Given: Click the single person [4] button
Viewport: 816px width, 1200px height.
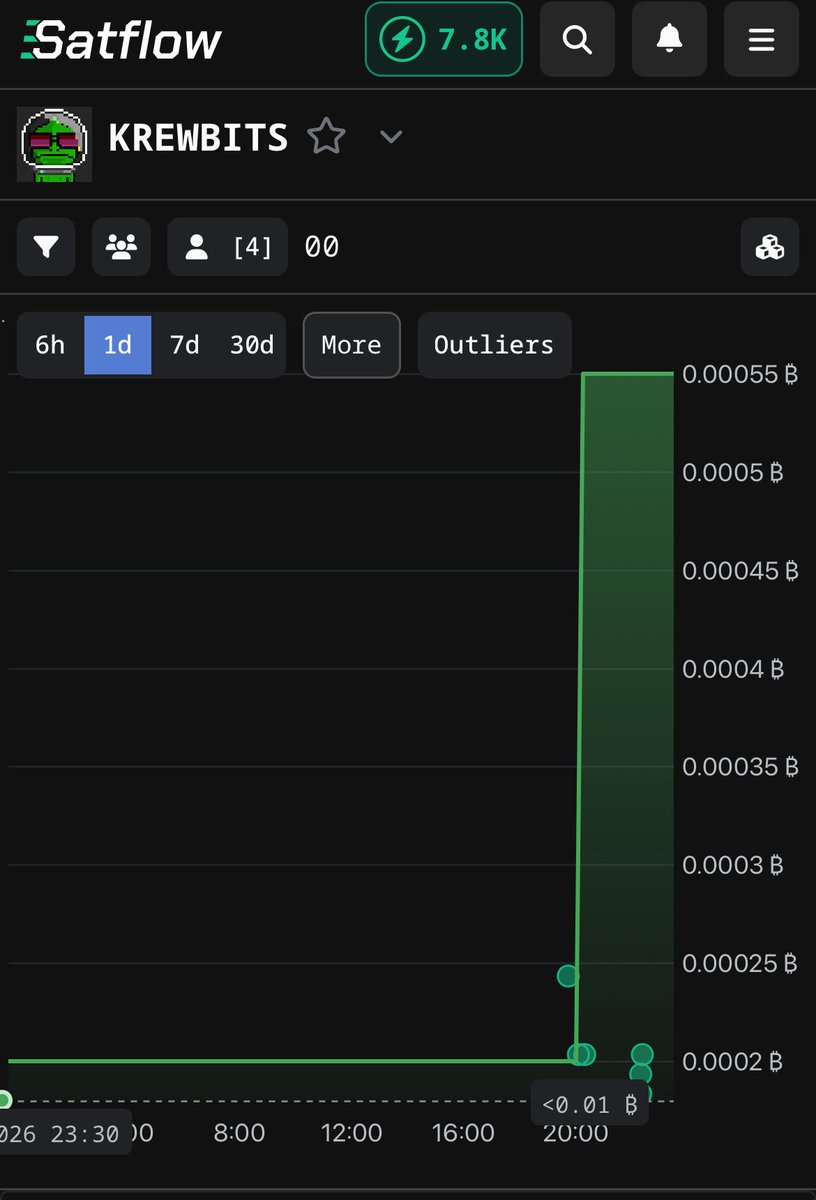Looking at the screenshot, I should (228, 246).
